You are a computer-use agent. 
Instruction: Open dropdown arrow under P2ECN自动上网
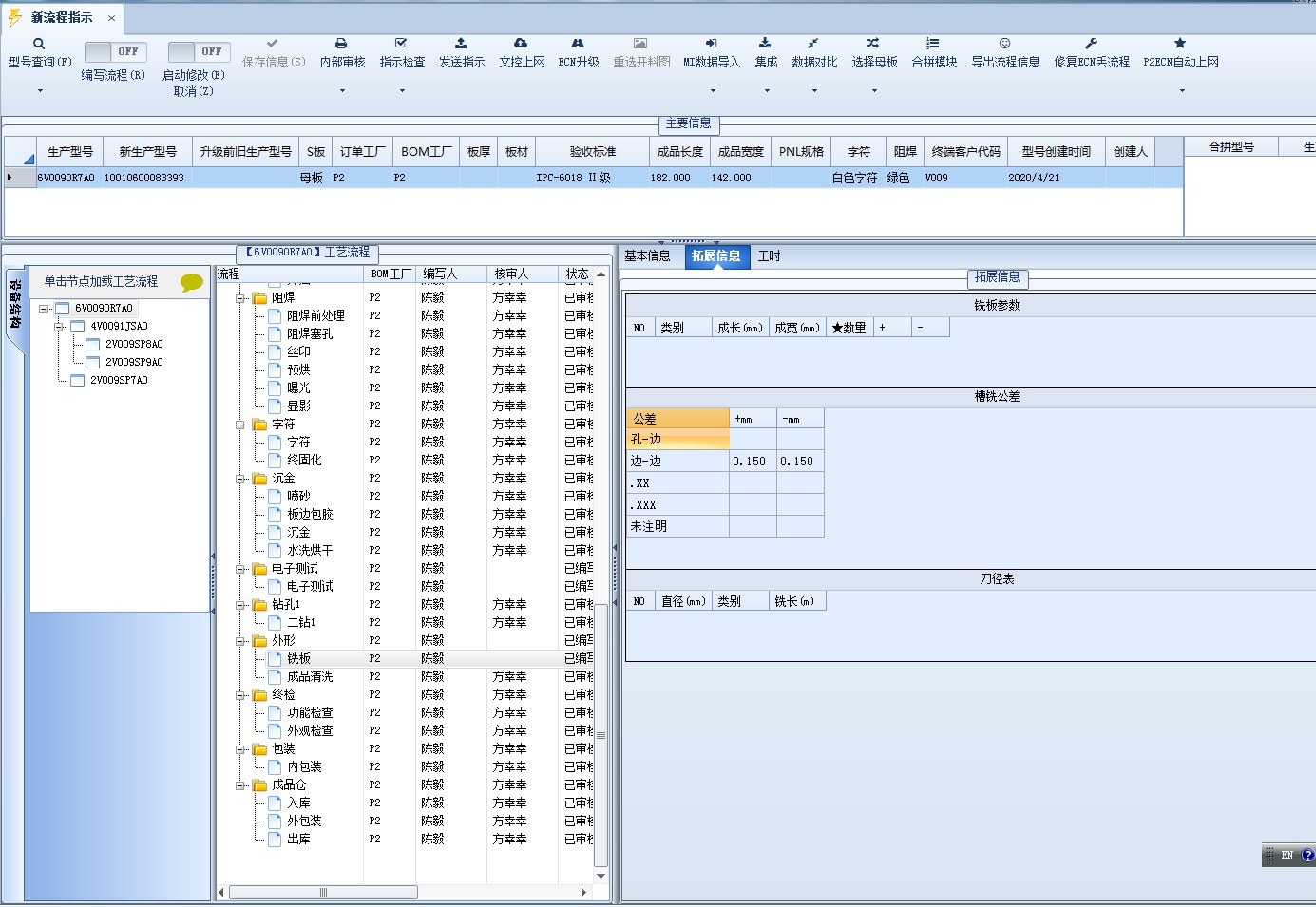coord(1182,91)
